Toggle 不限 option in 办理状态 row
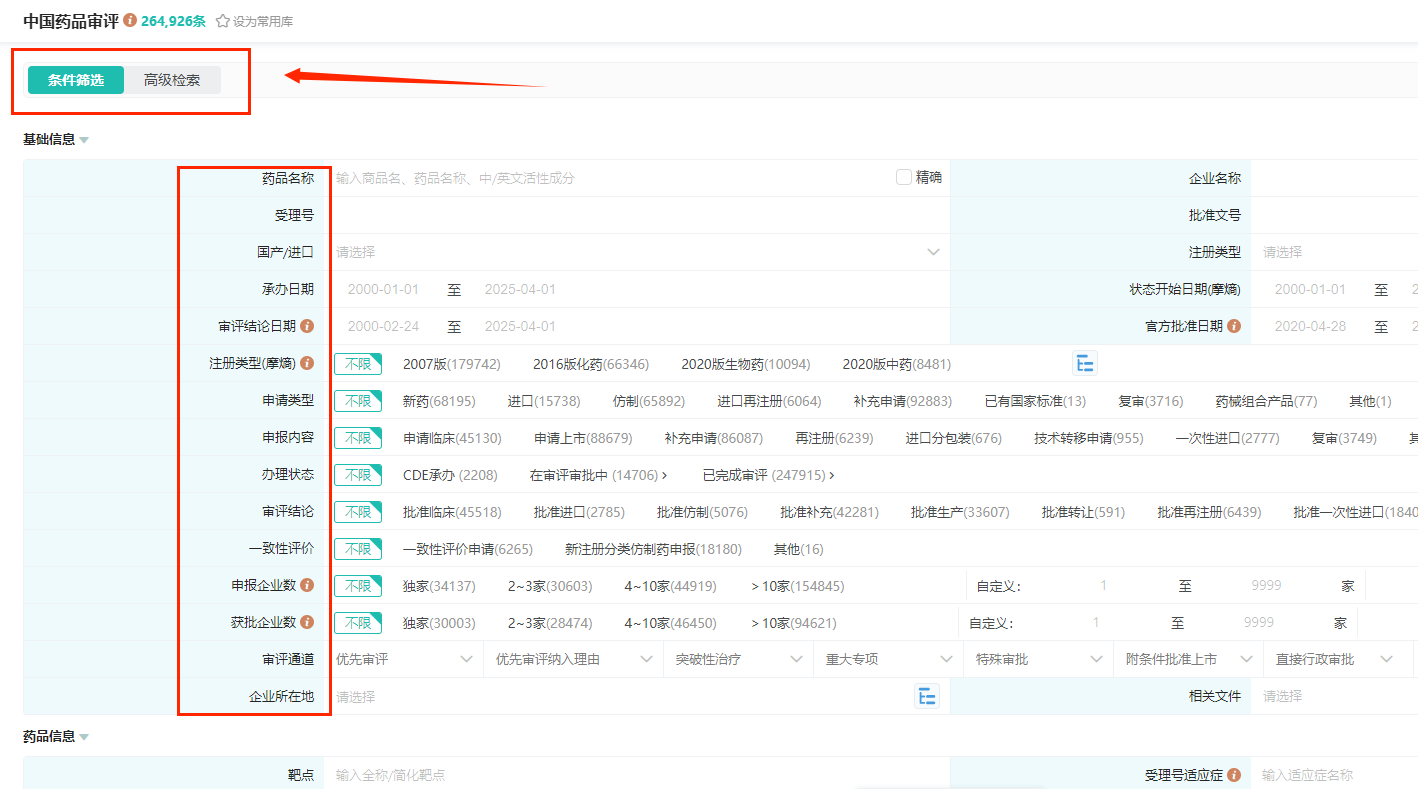This screenshot has width=1418, height=789. click(x=358, y=475)
